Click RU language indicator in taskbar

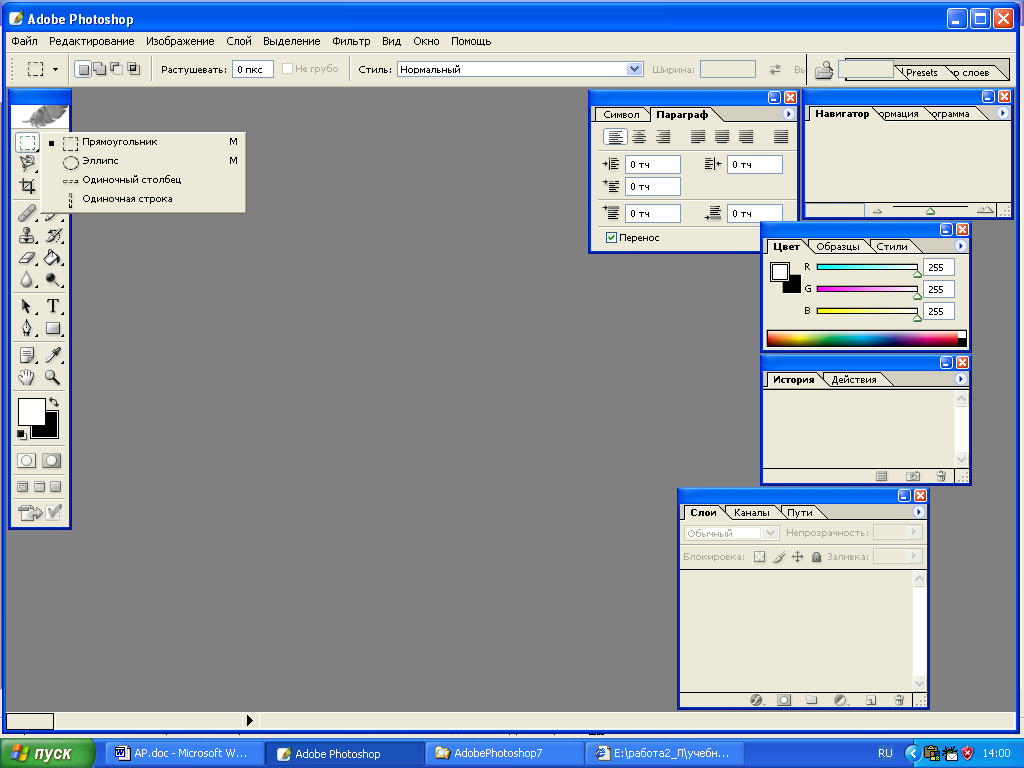[x=885, y=753]
